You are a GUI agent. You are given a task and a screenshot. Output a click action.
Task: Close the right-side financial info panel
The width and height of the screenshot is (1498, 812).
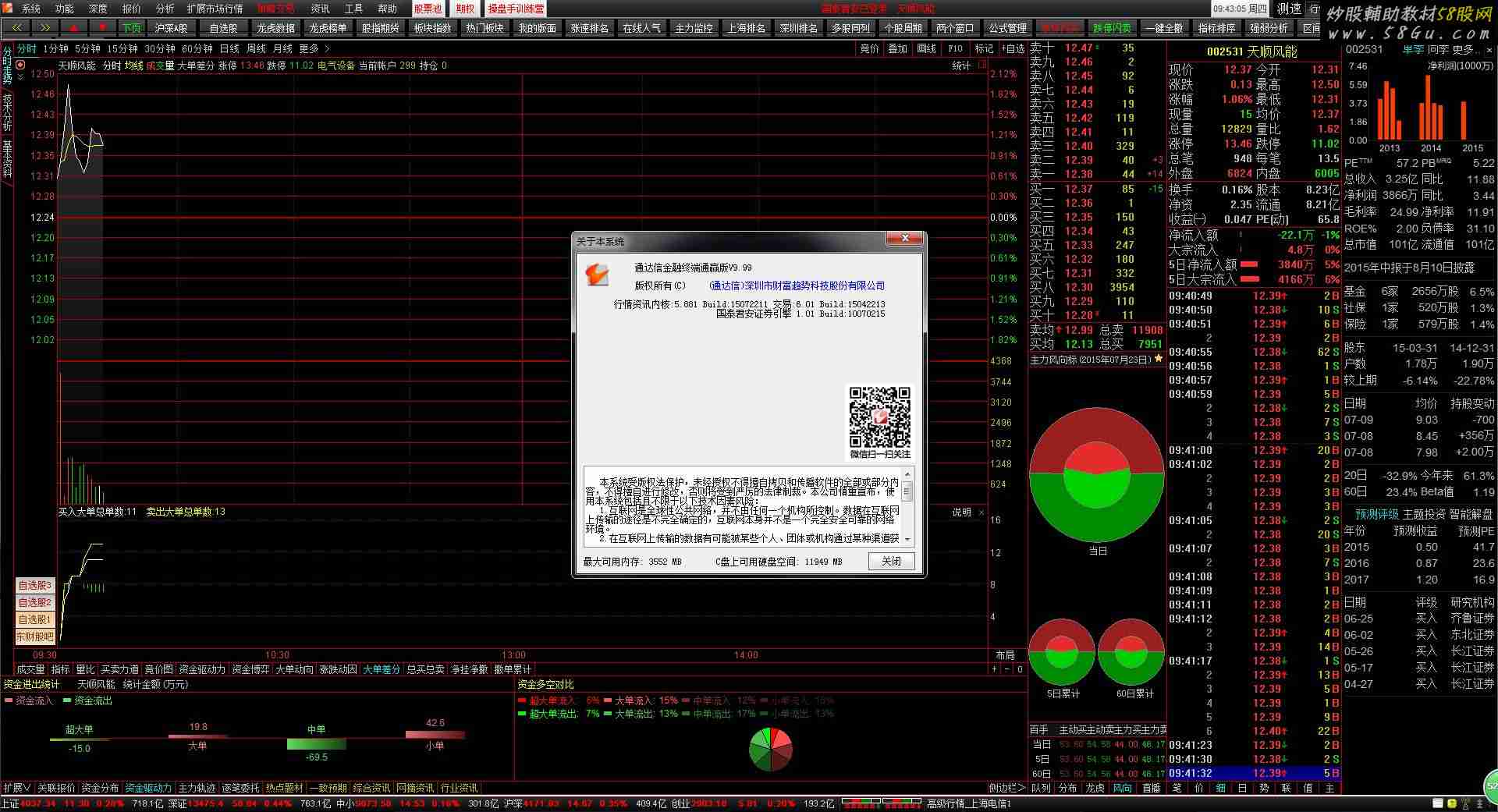tap(1489, 49)
